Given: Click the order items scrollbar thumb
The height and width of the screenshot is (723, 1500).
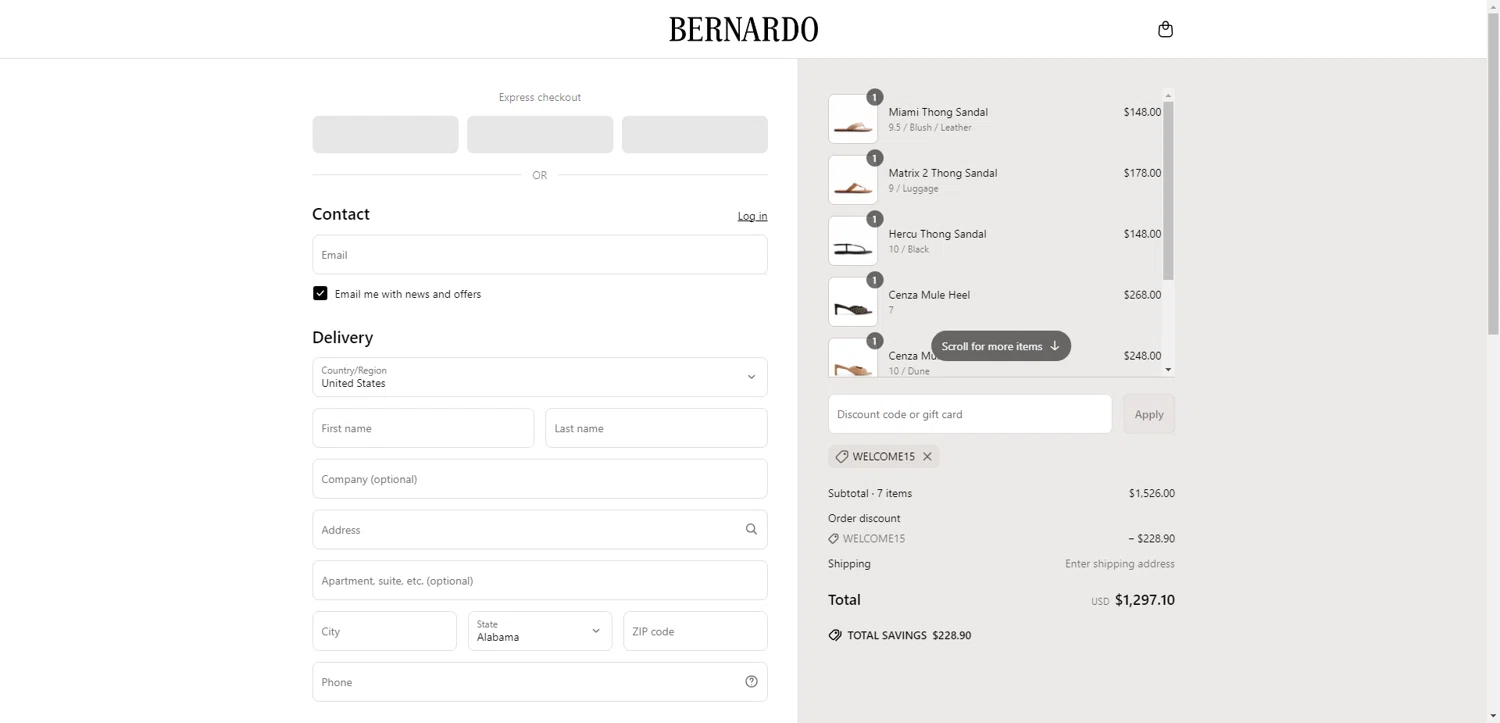Looking at the screenshot, I should (x=1168, y=190).
